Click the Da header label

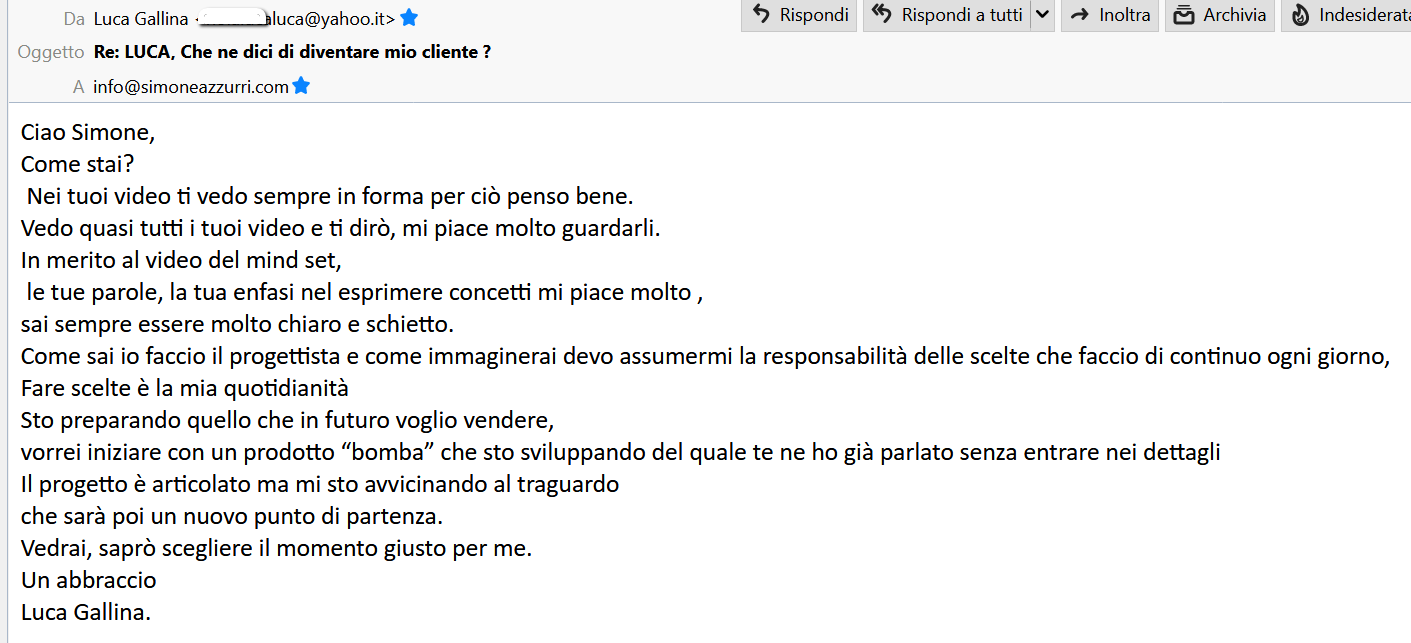tap(73, 18)
